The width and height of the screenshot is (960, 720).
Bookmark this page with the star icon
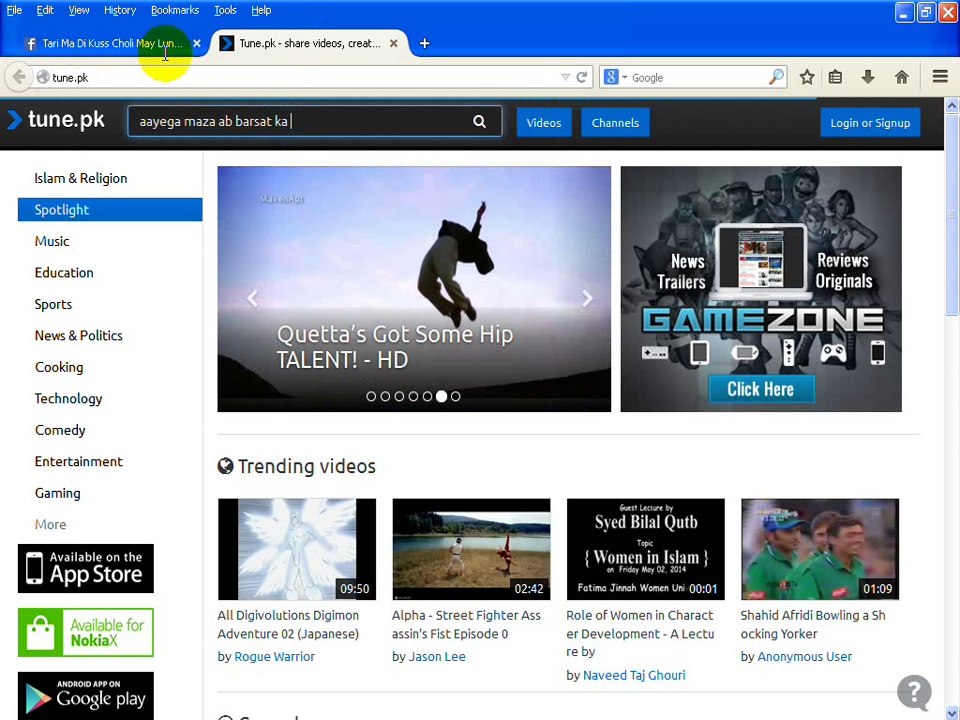807,77
